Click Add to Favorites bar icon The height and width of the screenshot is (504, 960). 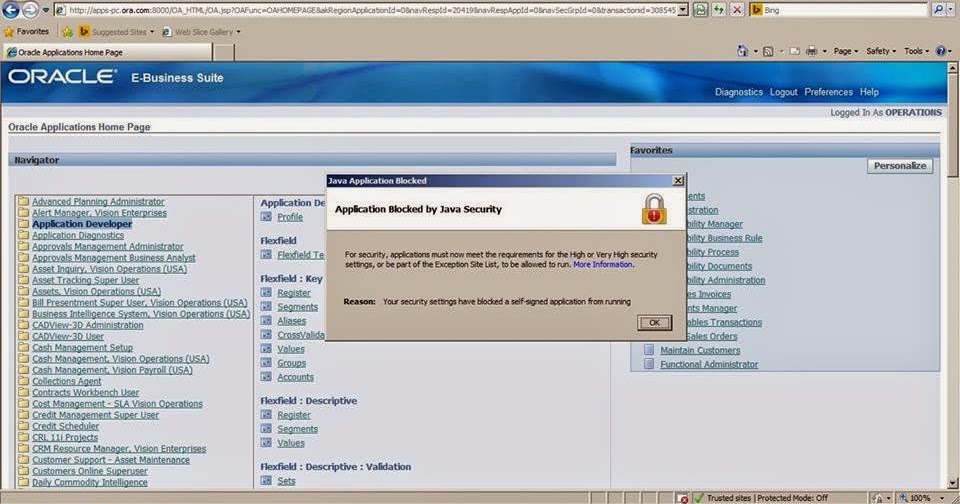(67, 31)
